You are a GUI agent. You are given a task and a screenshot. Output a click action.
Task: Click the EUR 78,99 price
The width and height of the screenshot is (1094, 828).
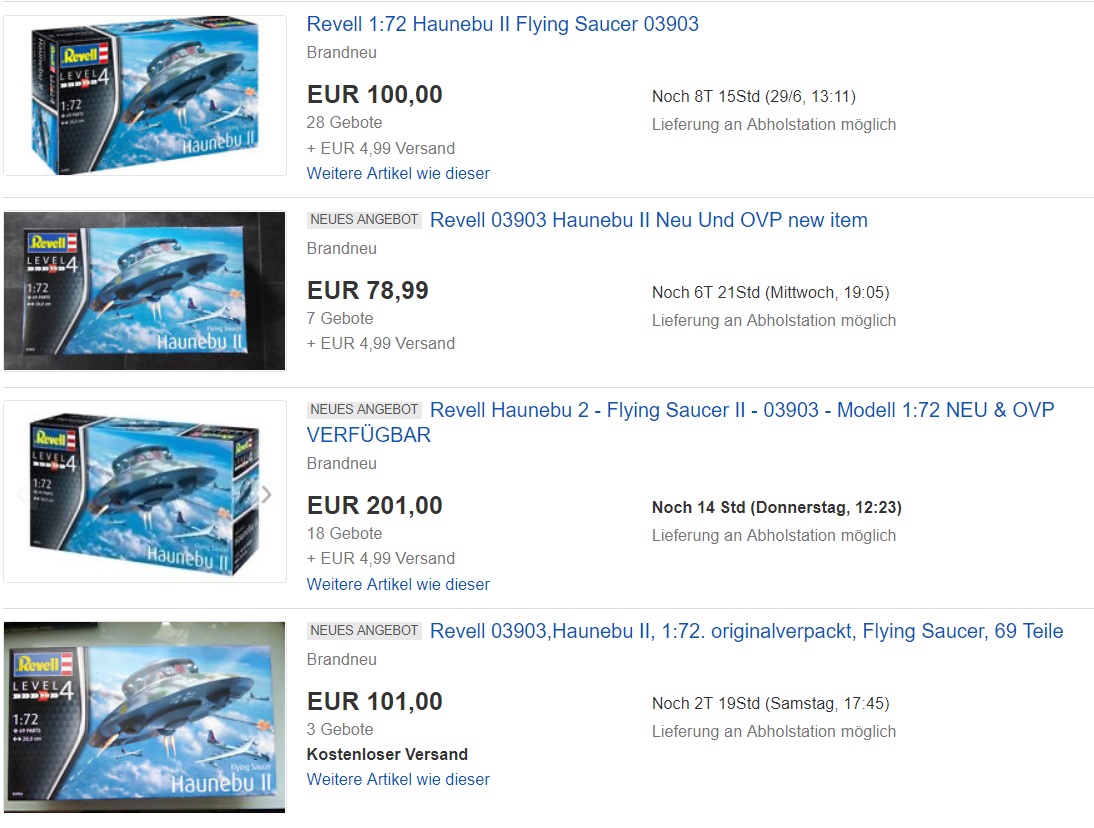click(367, 291)
